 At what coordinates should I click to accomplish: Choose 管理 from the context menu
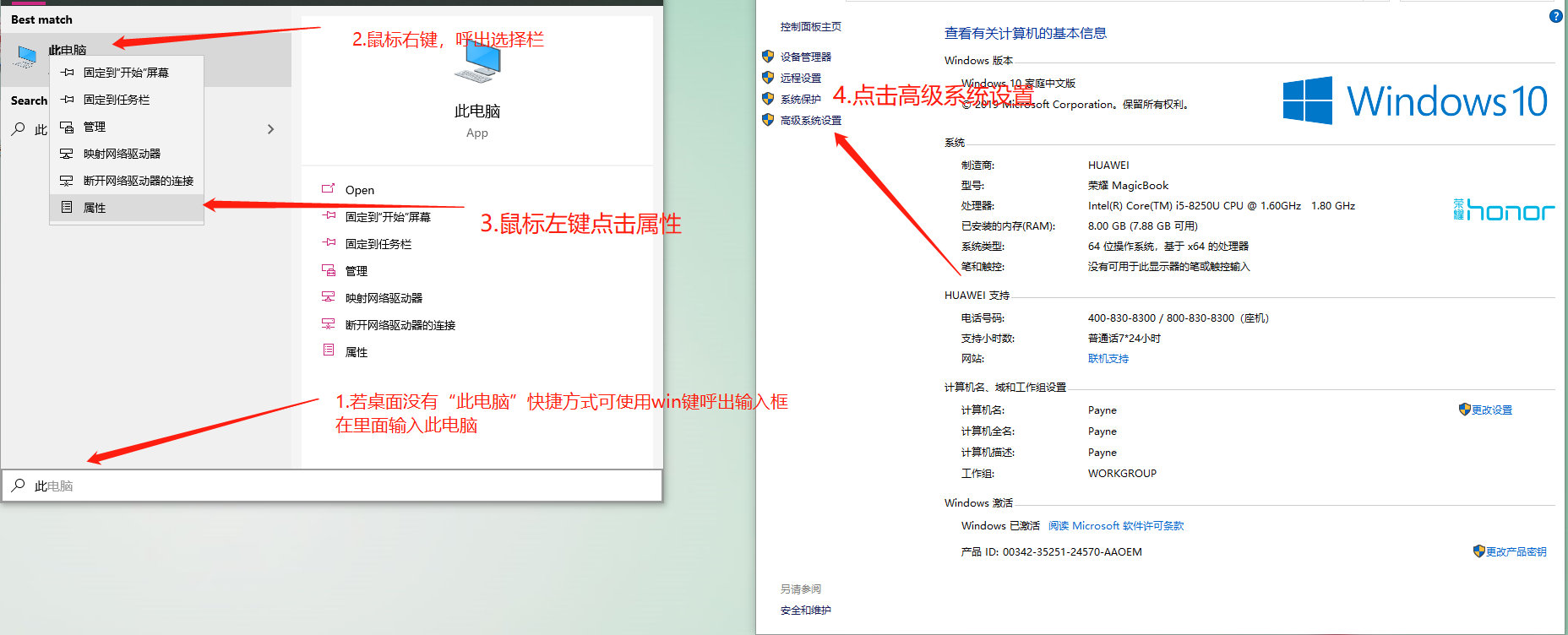coord(95,127)
